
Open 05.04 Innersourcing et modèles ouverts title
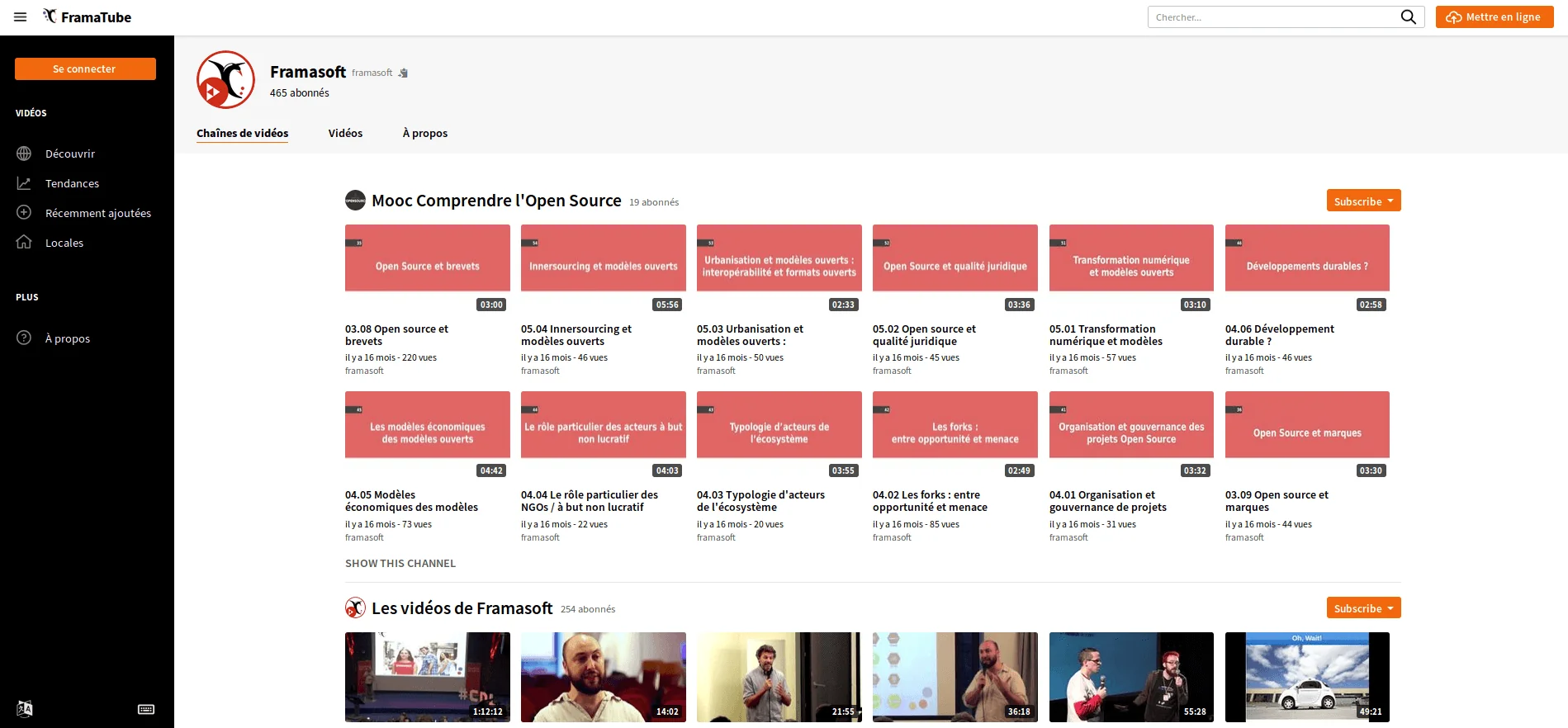point(576,335)
